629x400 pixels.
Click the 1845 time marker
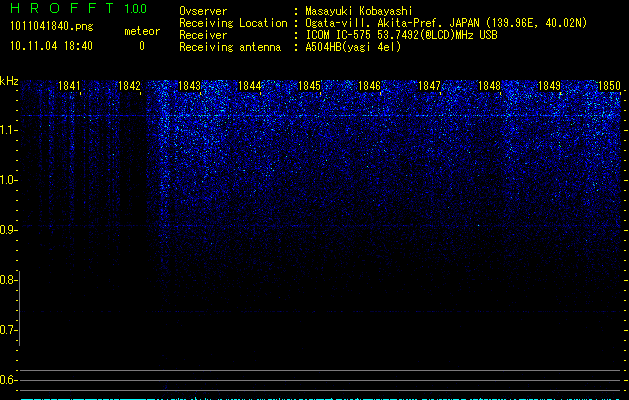[x=309, y=86]
